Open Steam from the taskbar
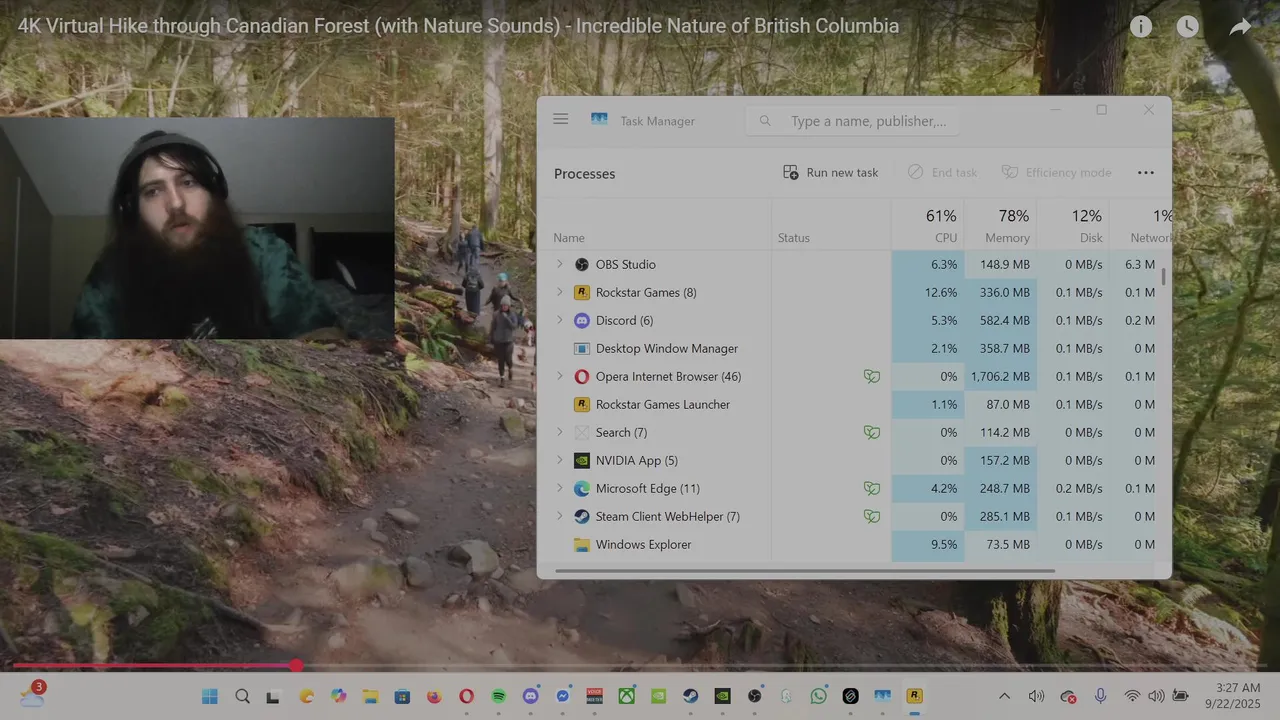The height and width of the screenshot is (720, 1280). (x=690, y=696)
